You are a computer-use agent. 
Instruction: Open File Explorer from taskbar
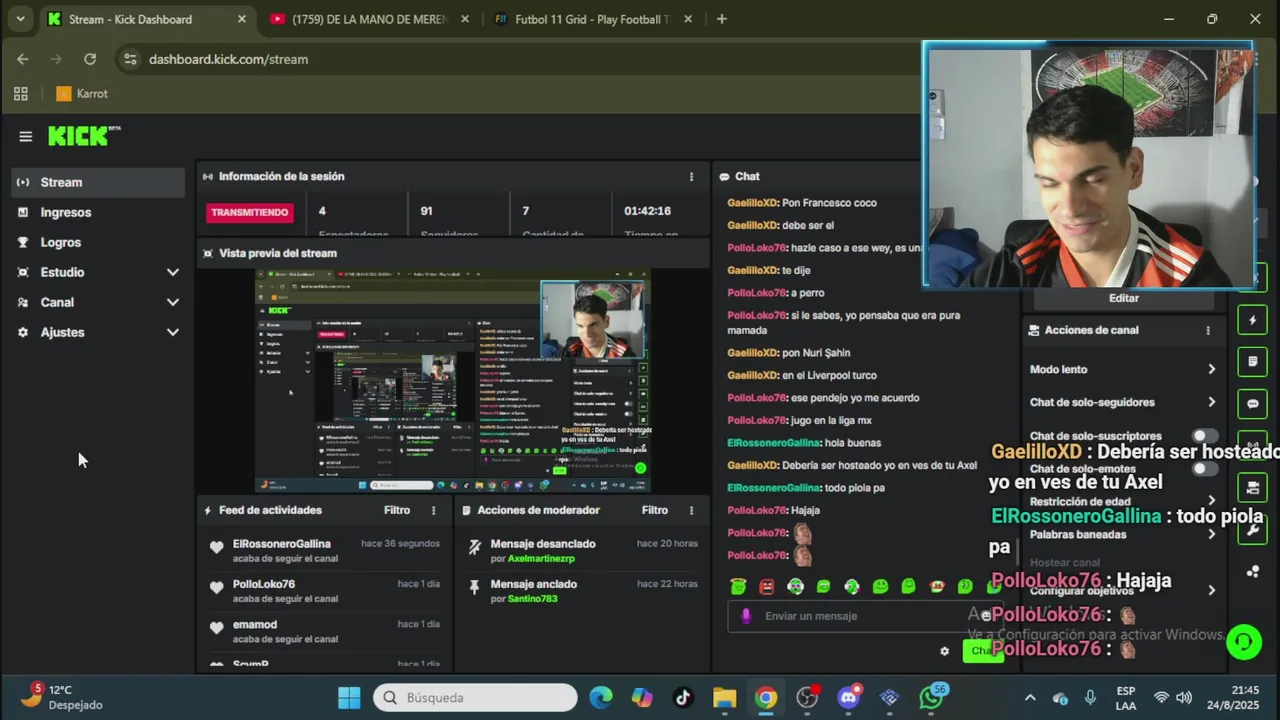coord(724,697)
